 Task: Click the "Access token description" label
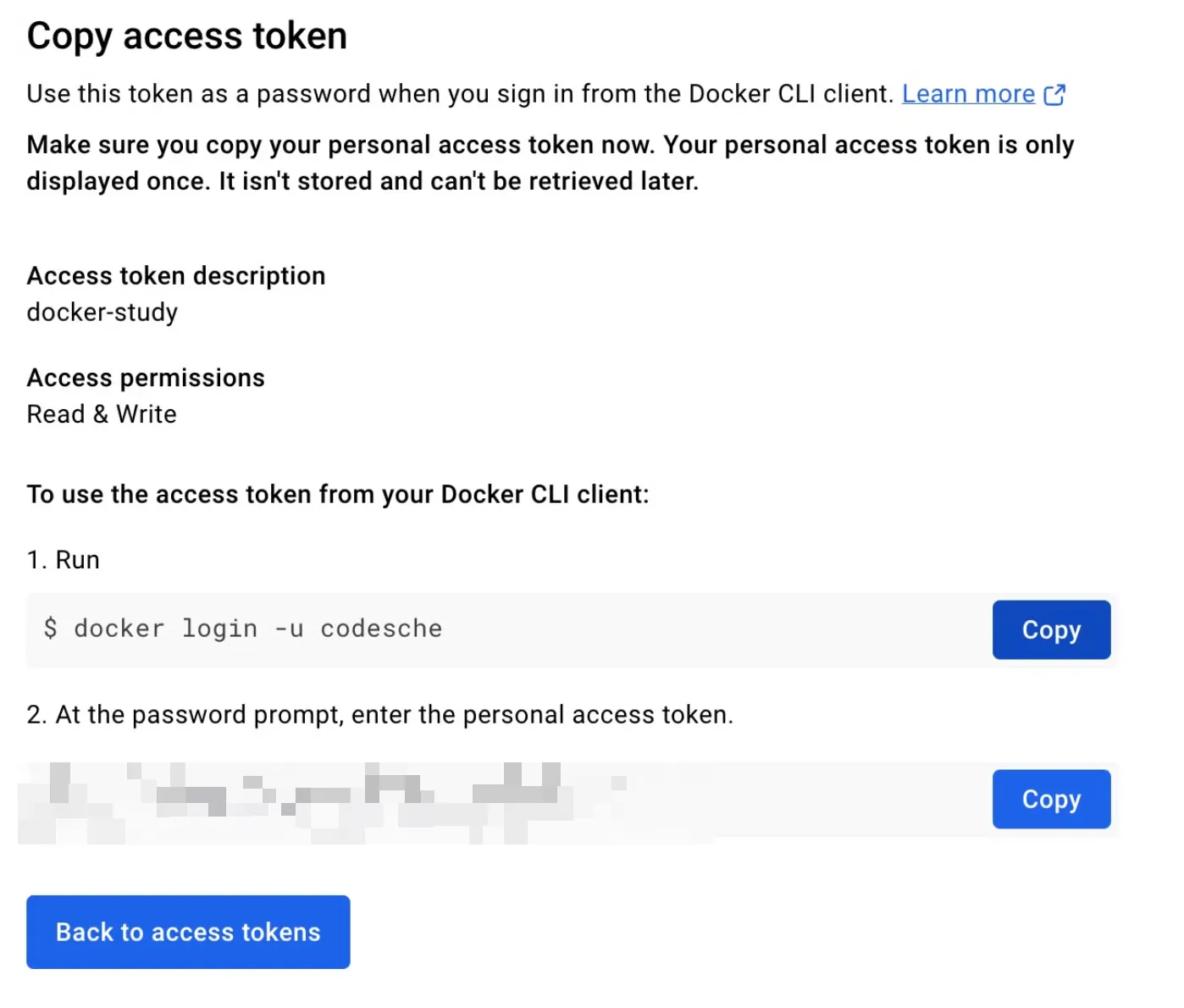(x=176, y=276)
